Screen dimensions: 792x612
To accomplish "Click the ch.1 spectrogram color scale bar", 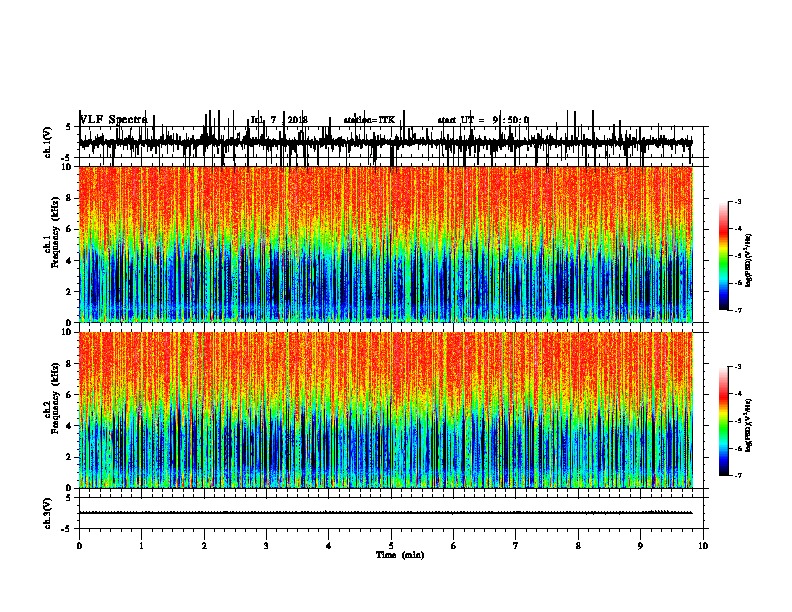I will [724, 256].
